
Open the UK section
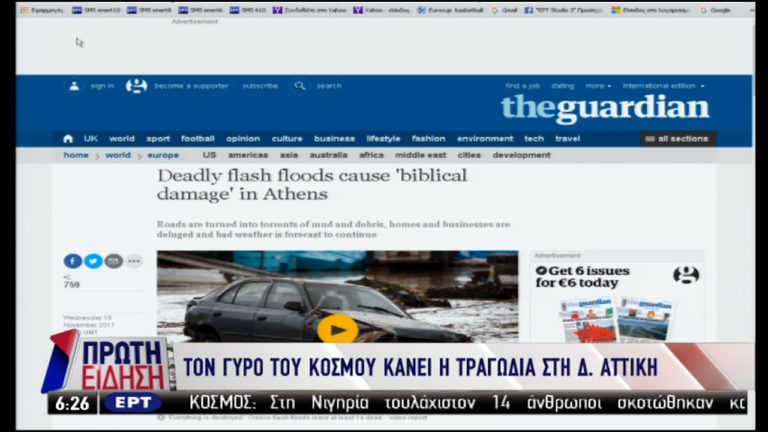[x=91, y=139]
